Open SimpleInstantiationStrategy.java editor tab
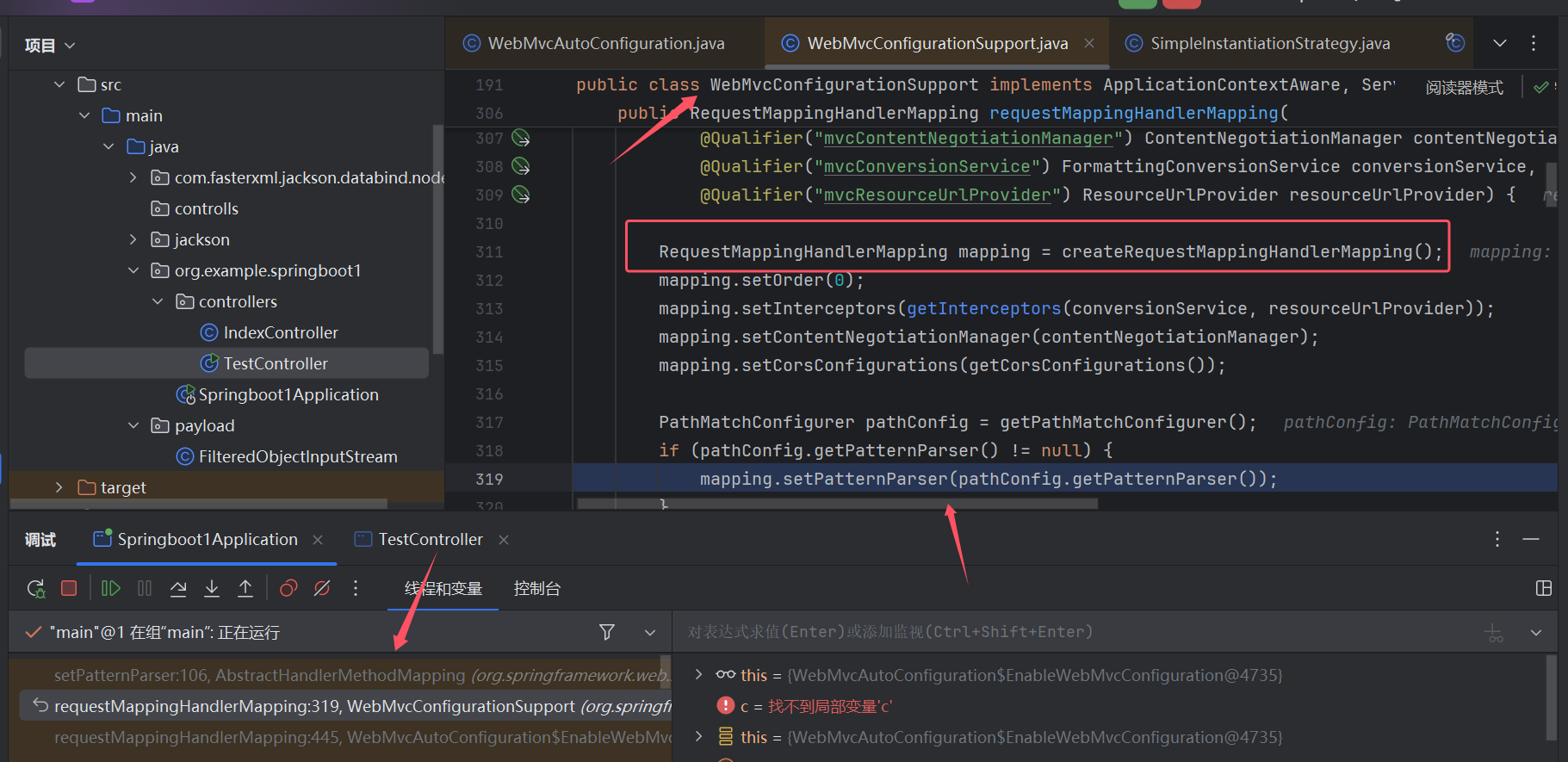The width and height of the screenshot is (1568, 762). pyautogui.click(x=1269, y=43)
